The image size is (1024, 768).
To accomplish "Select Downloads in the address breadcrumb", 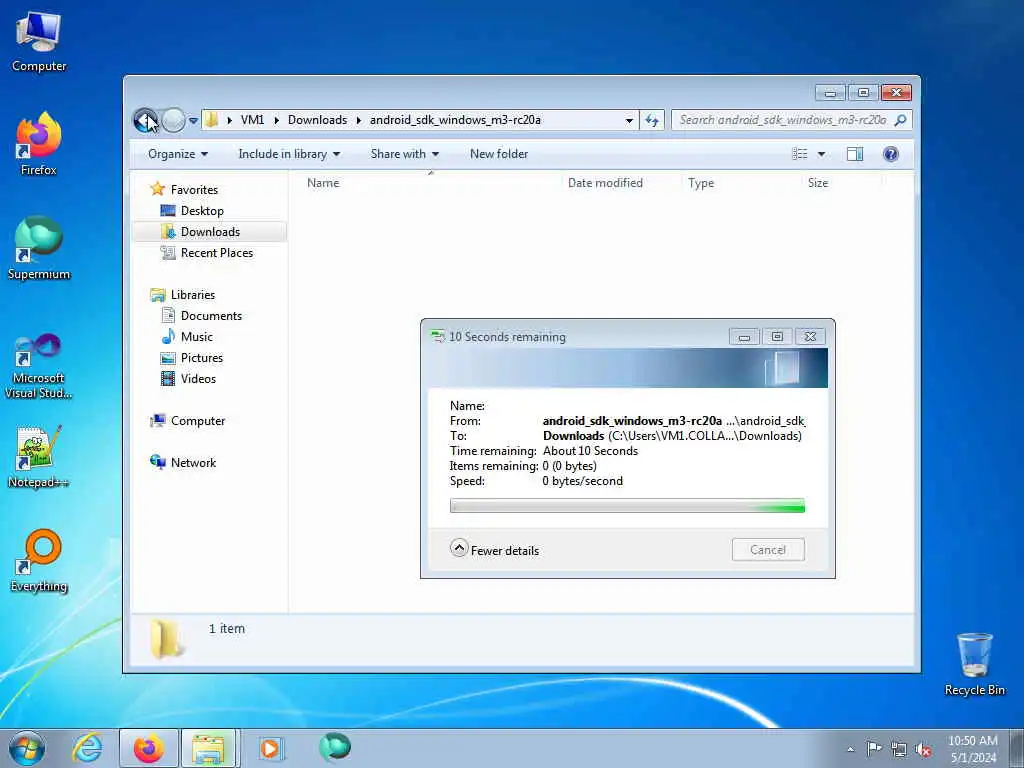I will tap(317, 120).
